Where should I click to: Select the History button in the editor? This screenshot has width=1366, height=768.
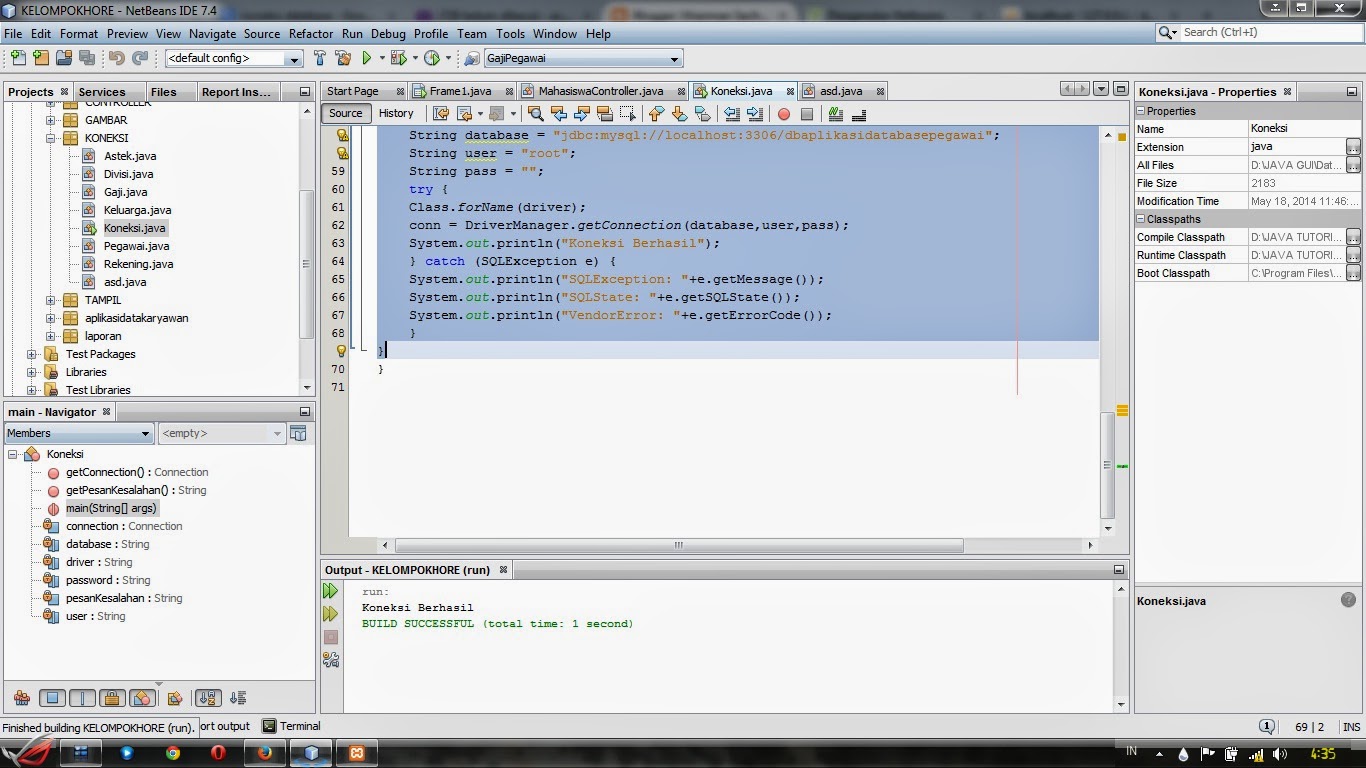click(397, 113)
